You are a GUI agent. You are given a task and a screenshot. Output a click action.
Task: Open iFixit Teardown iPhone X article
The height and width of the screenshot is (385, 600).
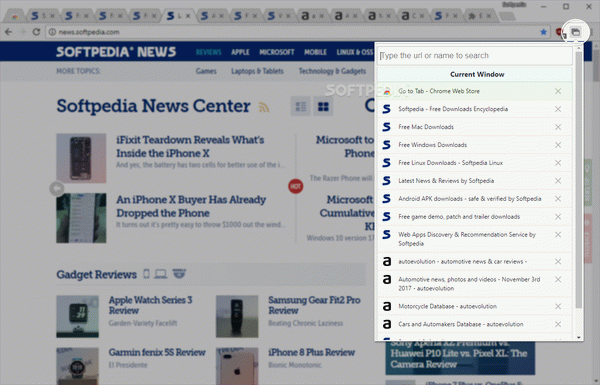[190, 147]
